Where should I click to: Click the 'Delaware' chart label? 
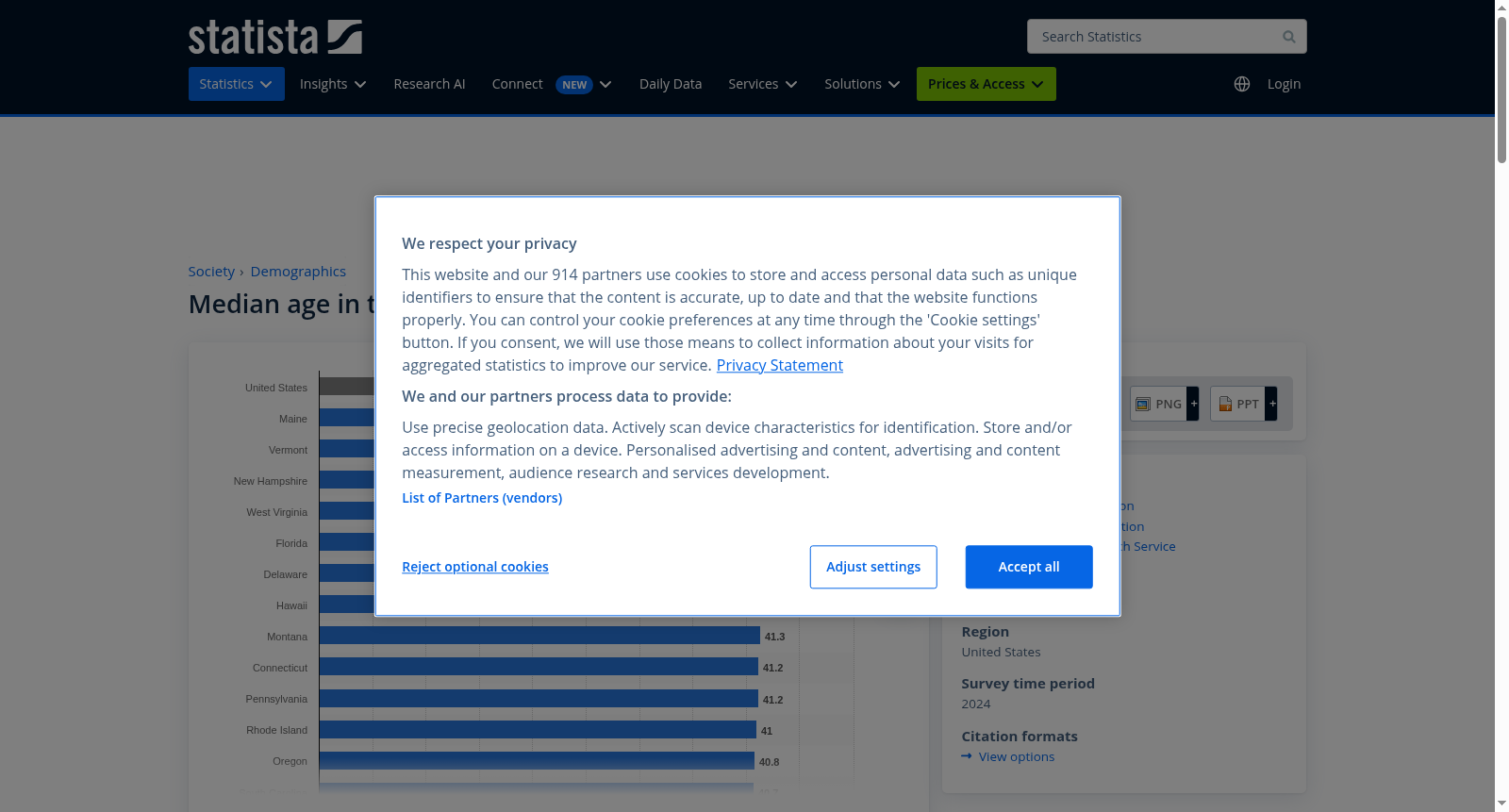(x=285, y=574)
